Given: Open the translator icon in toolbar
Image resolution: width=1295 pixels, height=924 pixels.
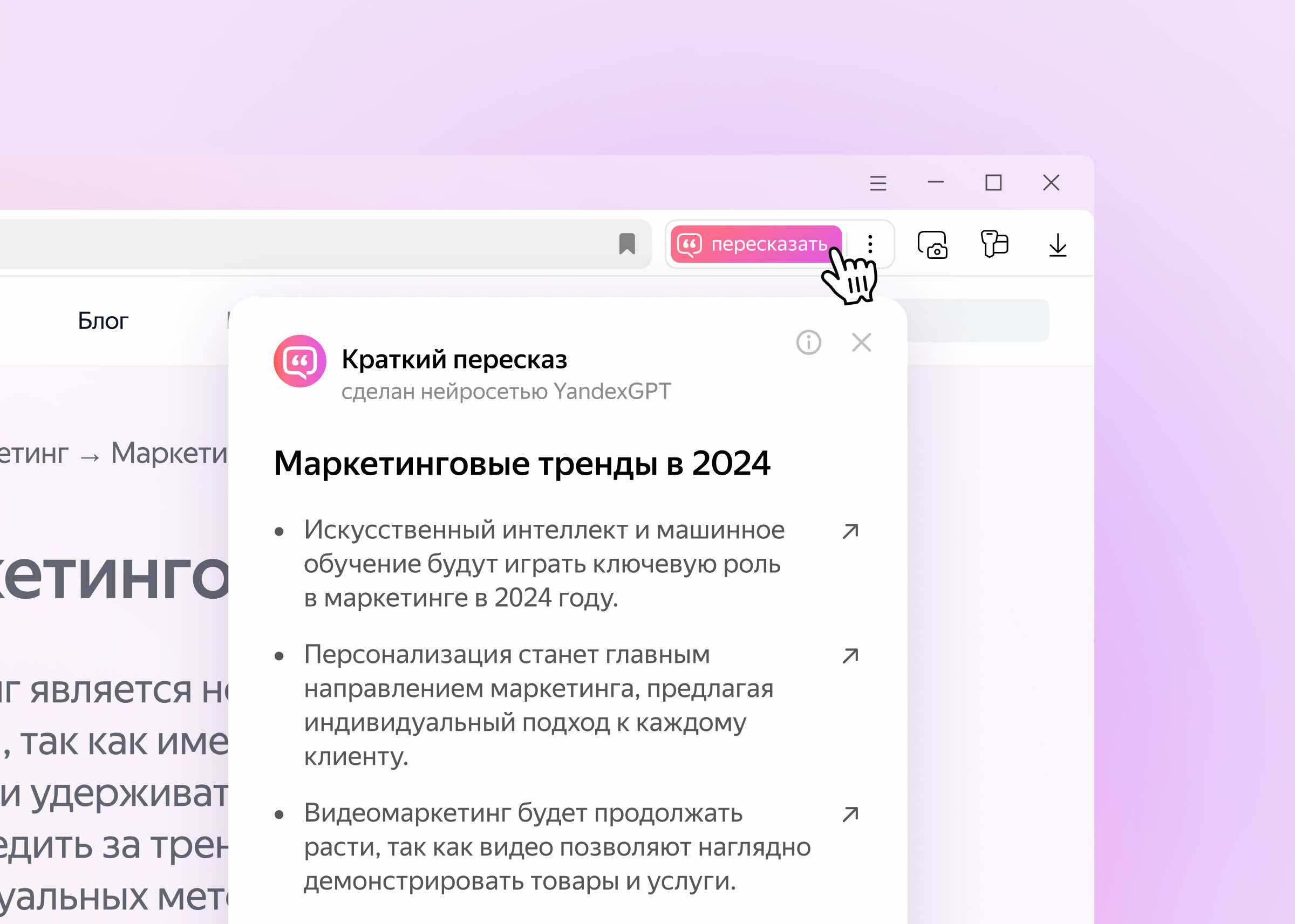Looking at the screenshot, I should pyautogui.click(x=994, y=244).
